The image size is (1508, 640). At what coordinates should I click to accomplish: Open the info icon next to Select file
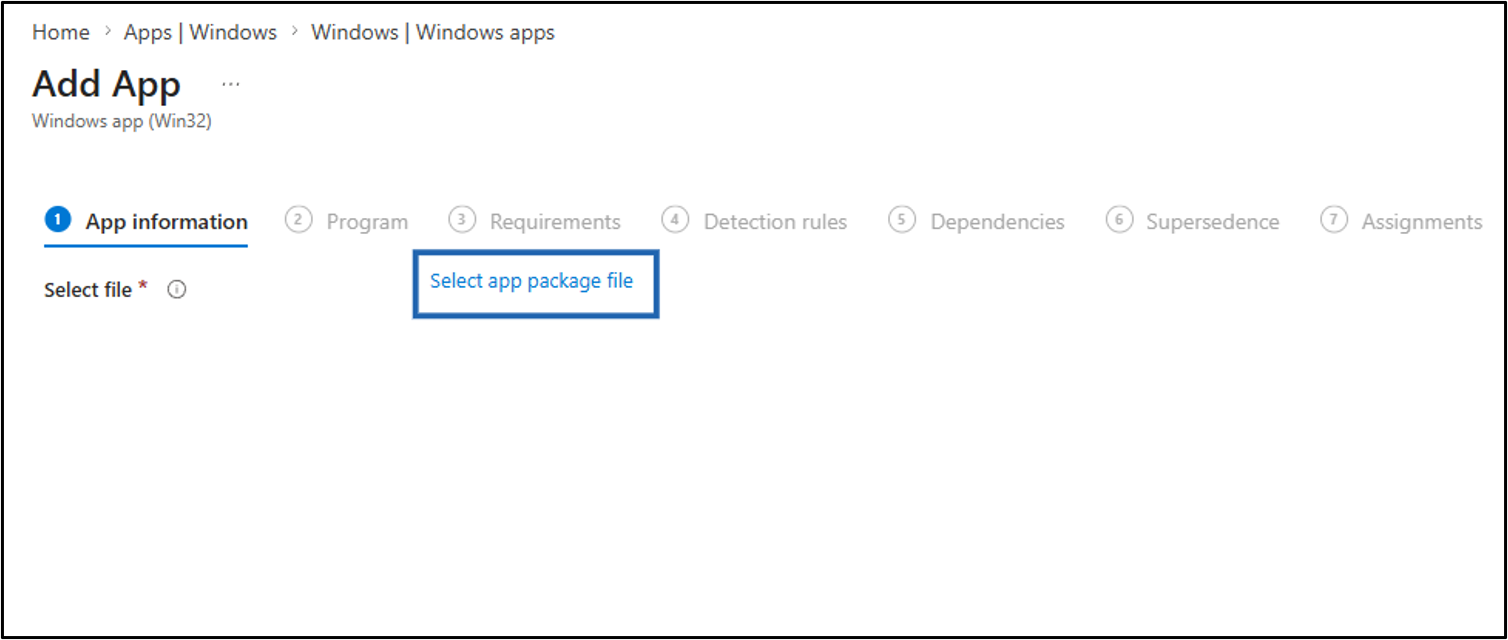(177, 290)
